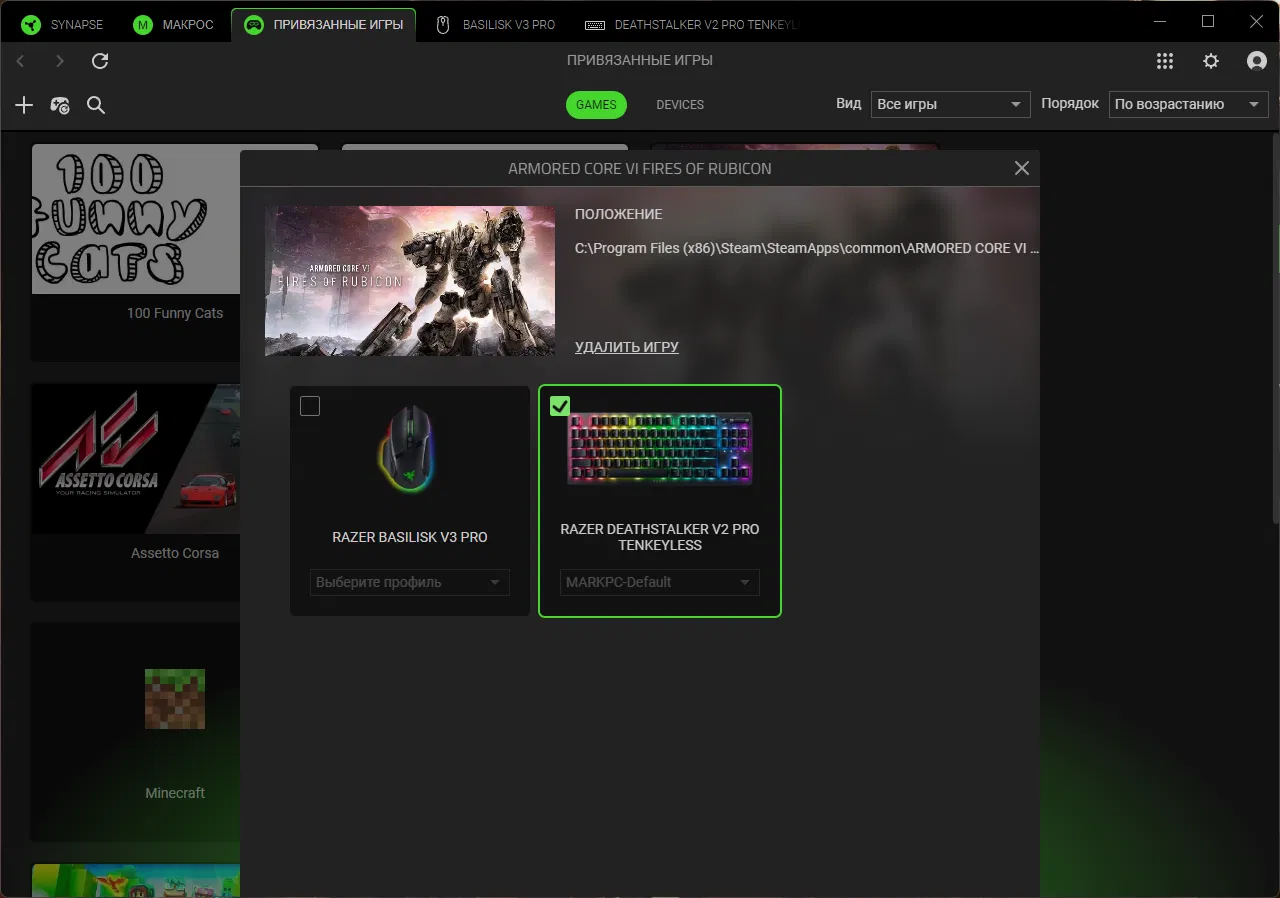Open the Порядок 'По возрастанию' dropdown

1188,104
